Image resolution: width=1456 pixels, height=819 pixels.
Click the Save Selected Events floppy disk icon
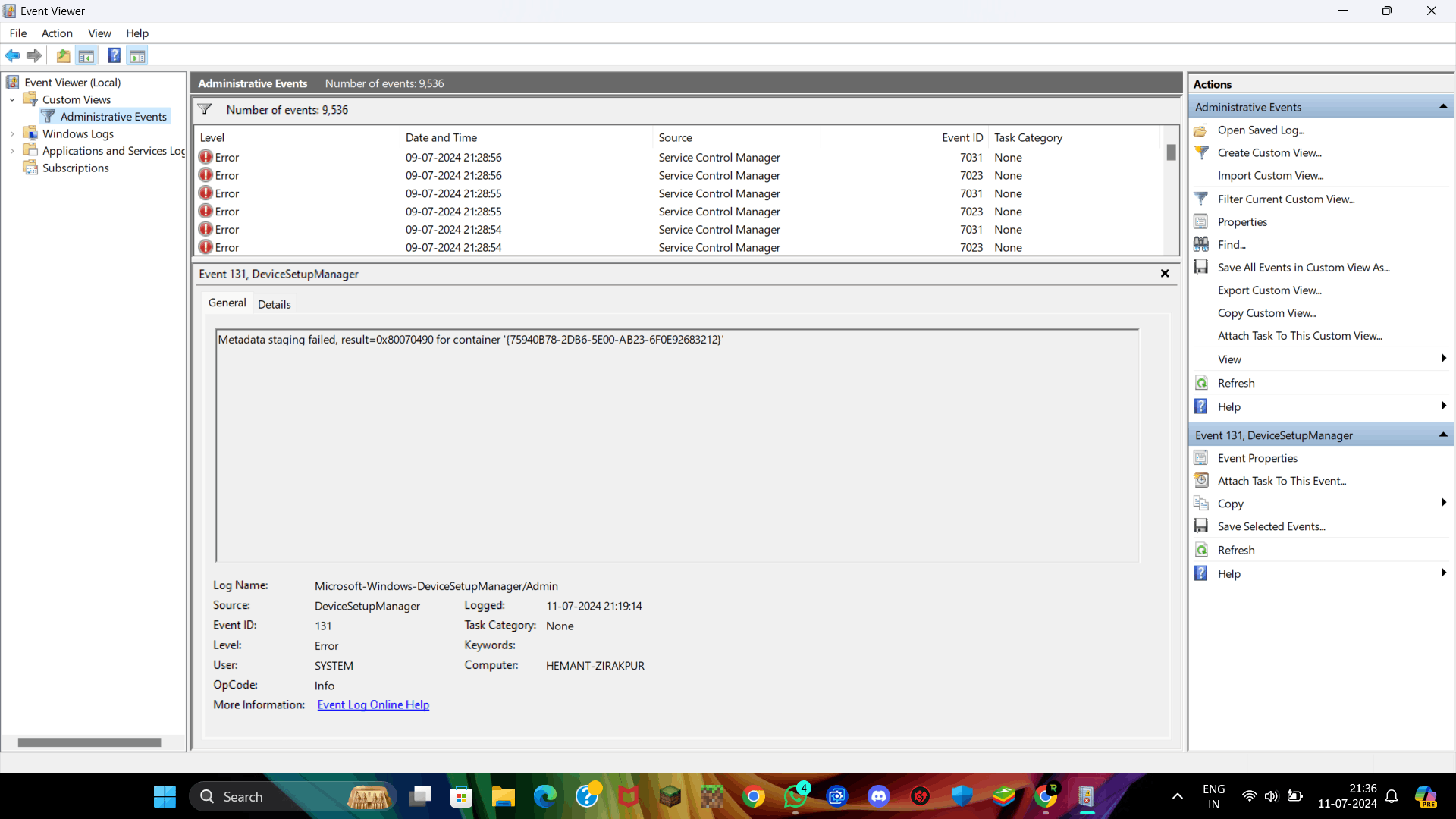[x=1202, y=526]
